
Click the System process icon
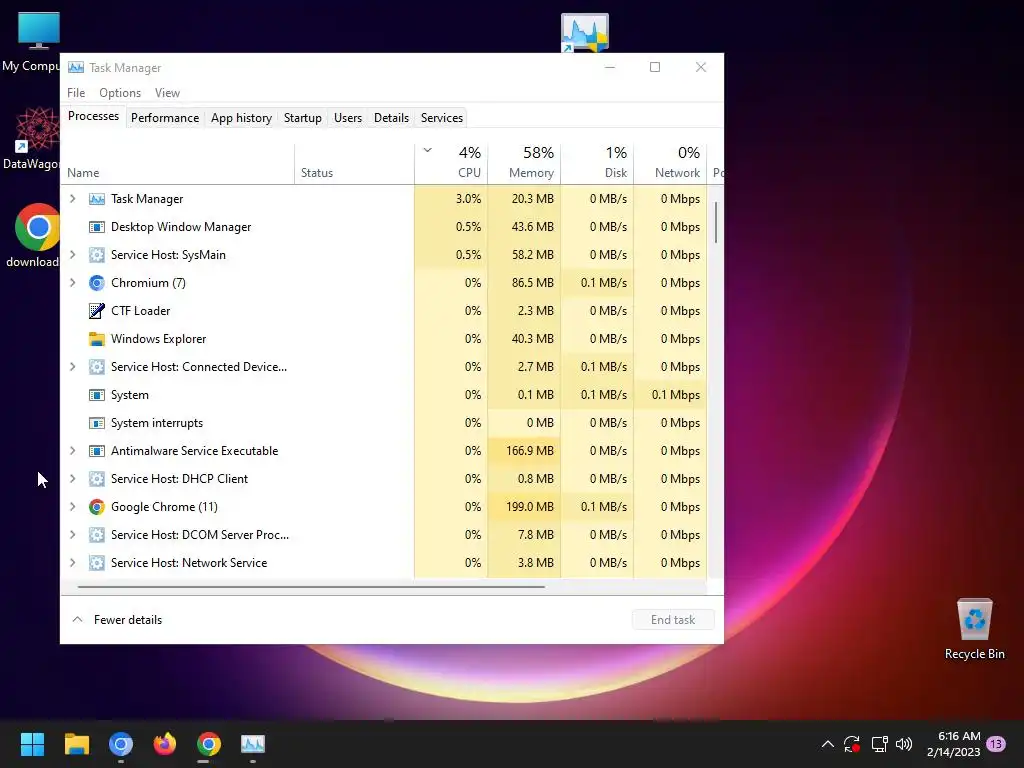(x=97, y=395)
